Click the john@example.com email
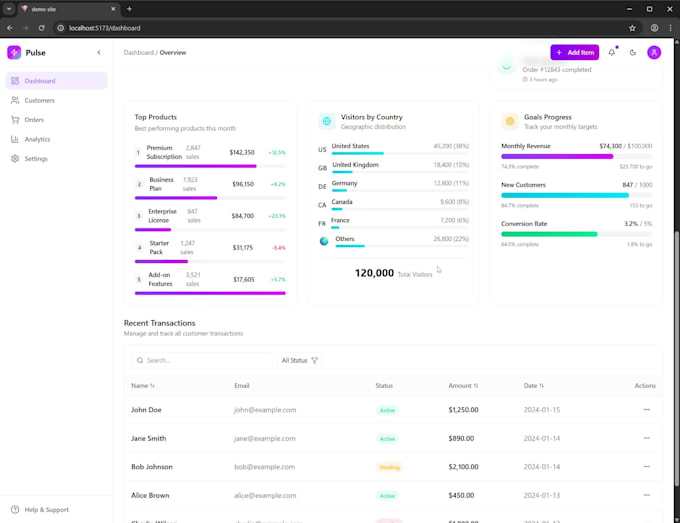The height and width of the screenshot is (523, 680). click(x=265, y=410)
